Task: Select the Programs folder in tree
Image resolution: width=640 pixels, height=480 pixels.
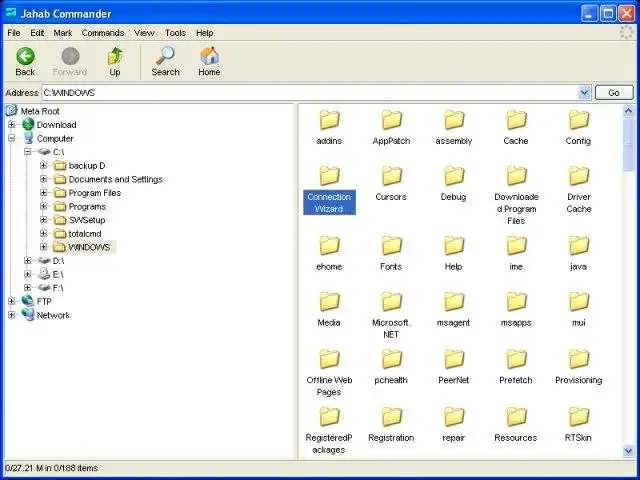Action: [87, 207]
